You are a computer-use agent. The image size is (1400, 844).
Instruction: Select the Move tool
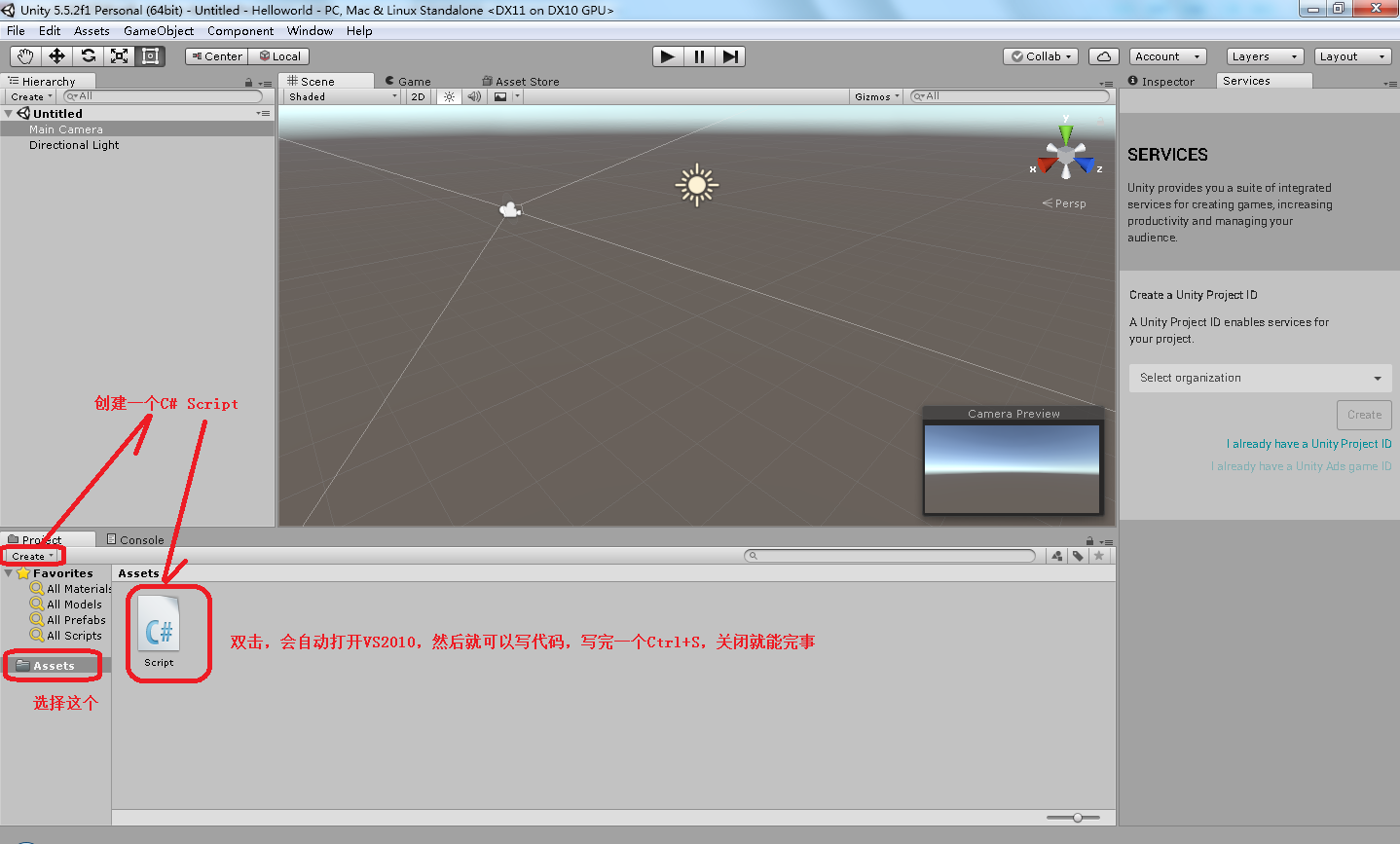[56, 56]
